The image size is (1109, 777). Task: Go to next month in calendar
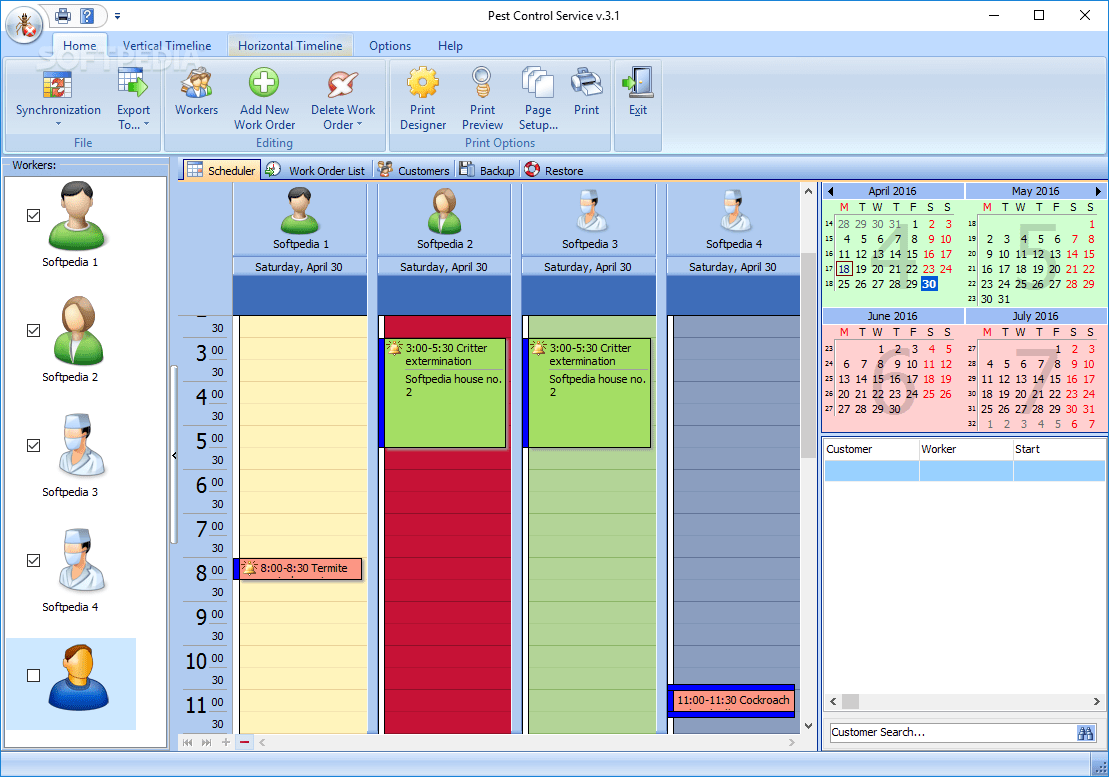pos(1098,192)
